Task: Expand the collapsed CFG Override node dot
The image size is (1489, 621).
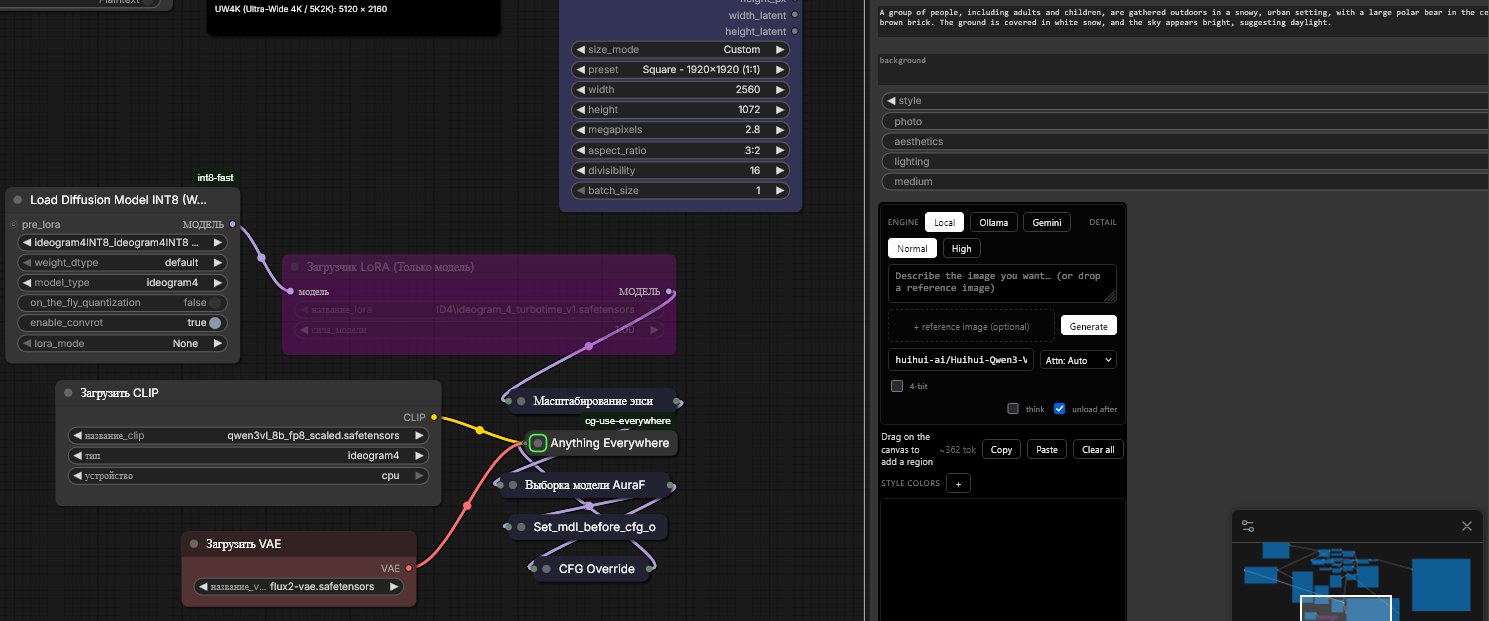Action: tap(546, 569)
